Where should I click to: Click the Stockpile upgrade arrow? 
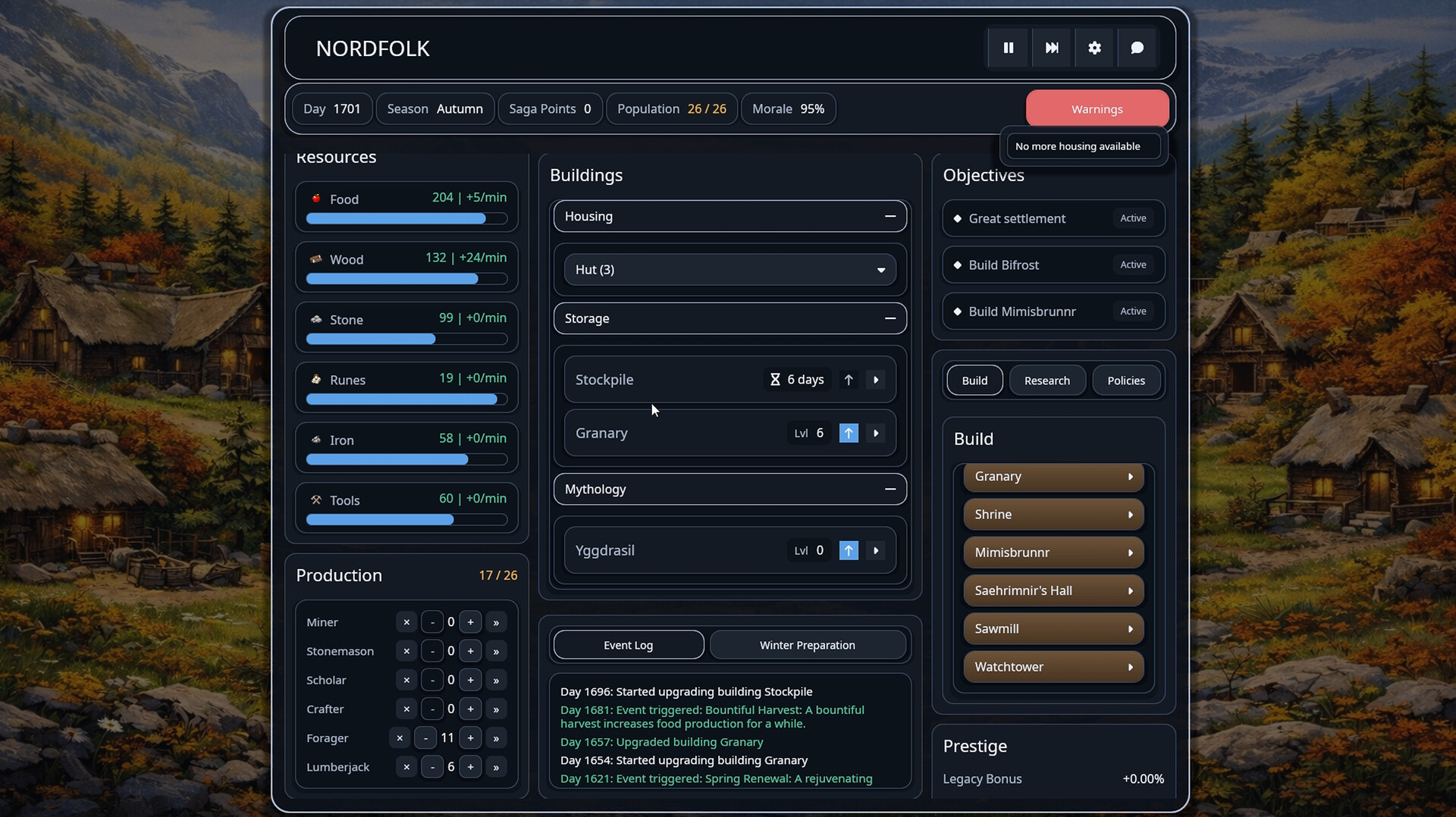(x=849, y=380)
